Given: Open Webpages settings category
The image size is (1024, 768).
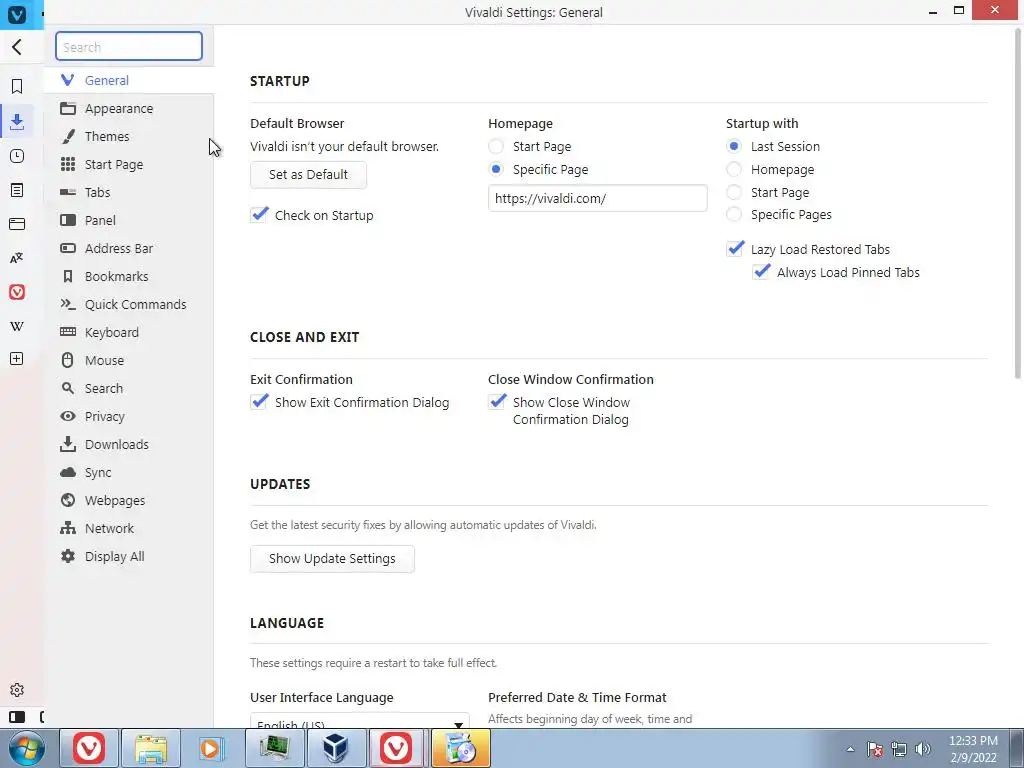Looking at the screenshot, I should (129, 501).
